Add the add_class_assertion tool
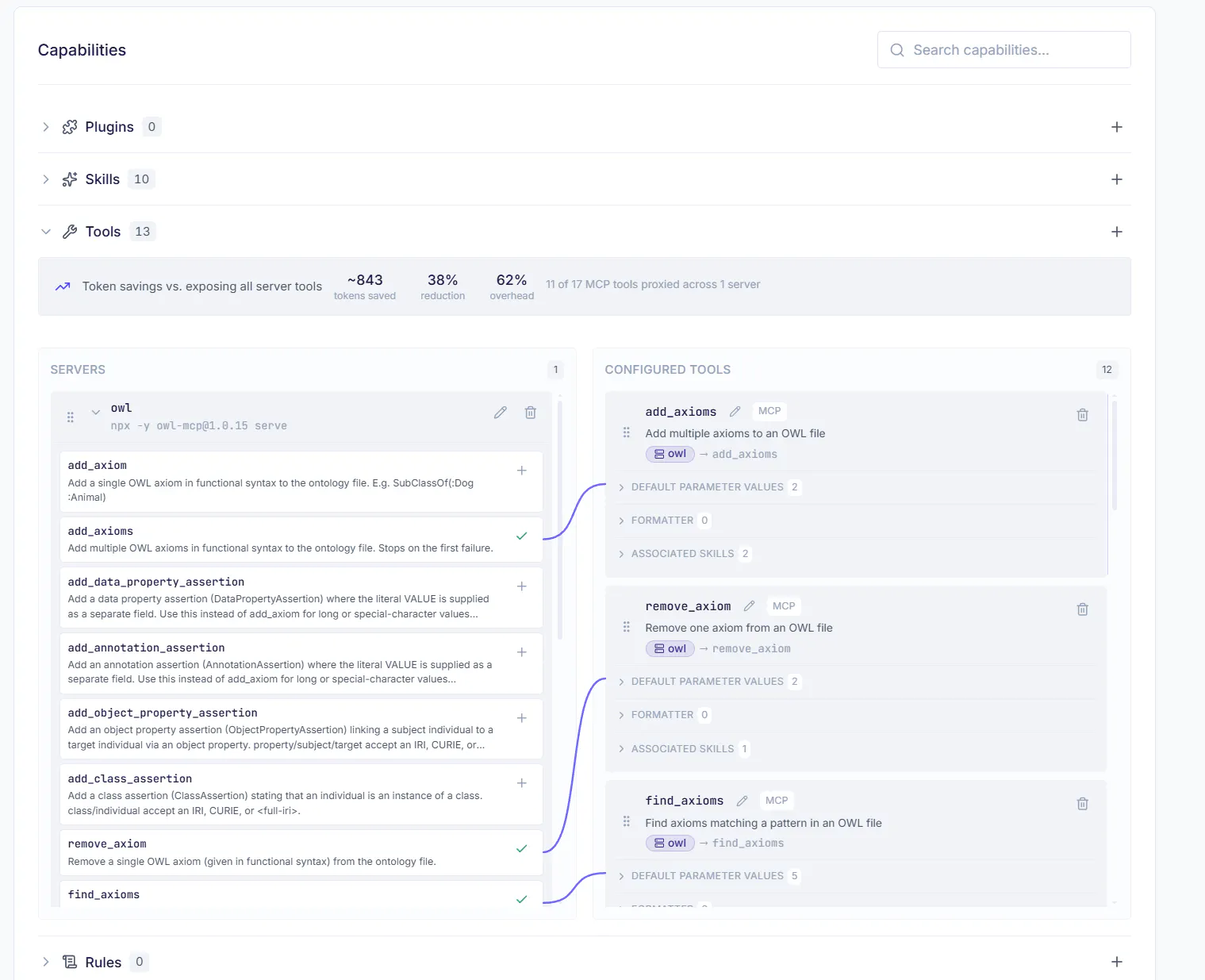Screen dimensions: 1205x980 (x=522, y=783)
